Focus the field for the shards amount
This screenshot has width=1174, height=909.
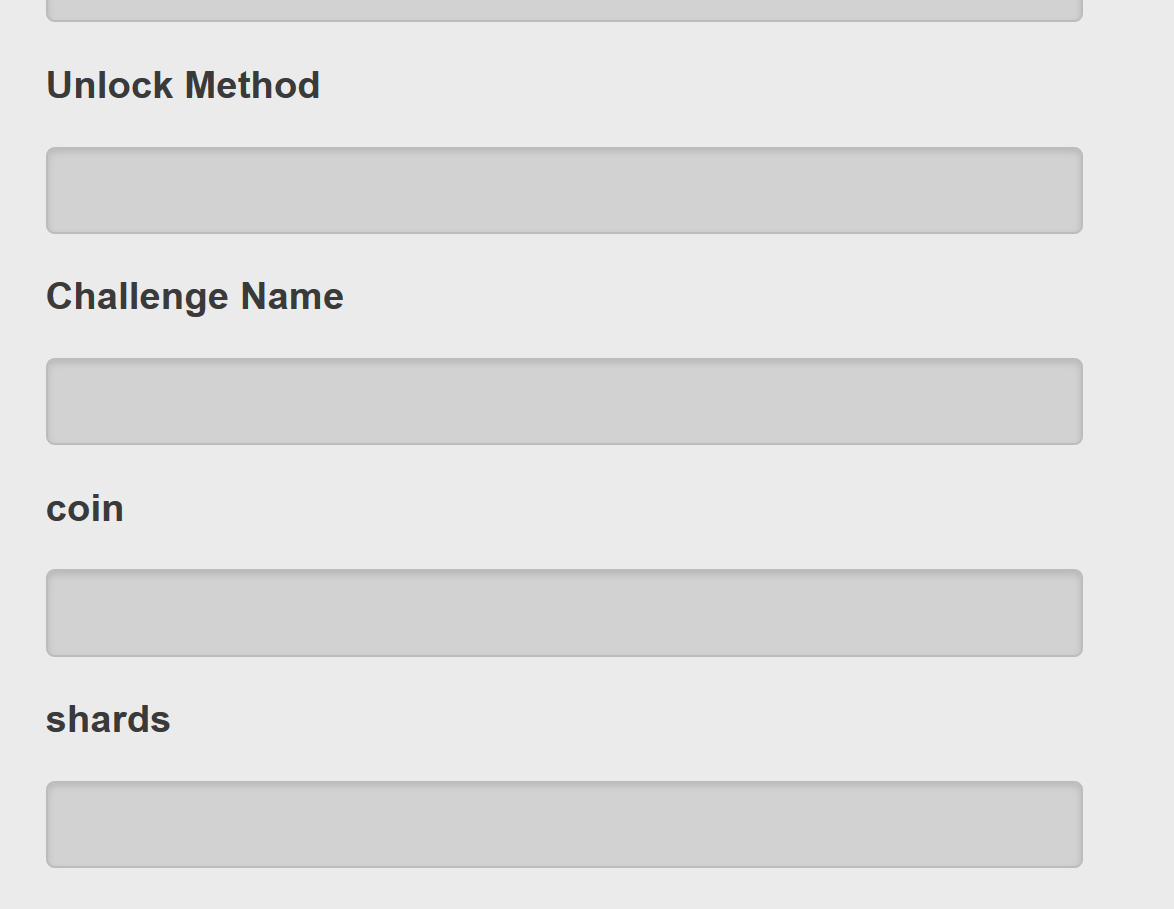(564, 824)
